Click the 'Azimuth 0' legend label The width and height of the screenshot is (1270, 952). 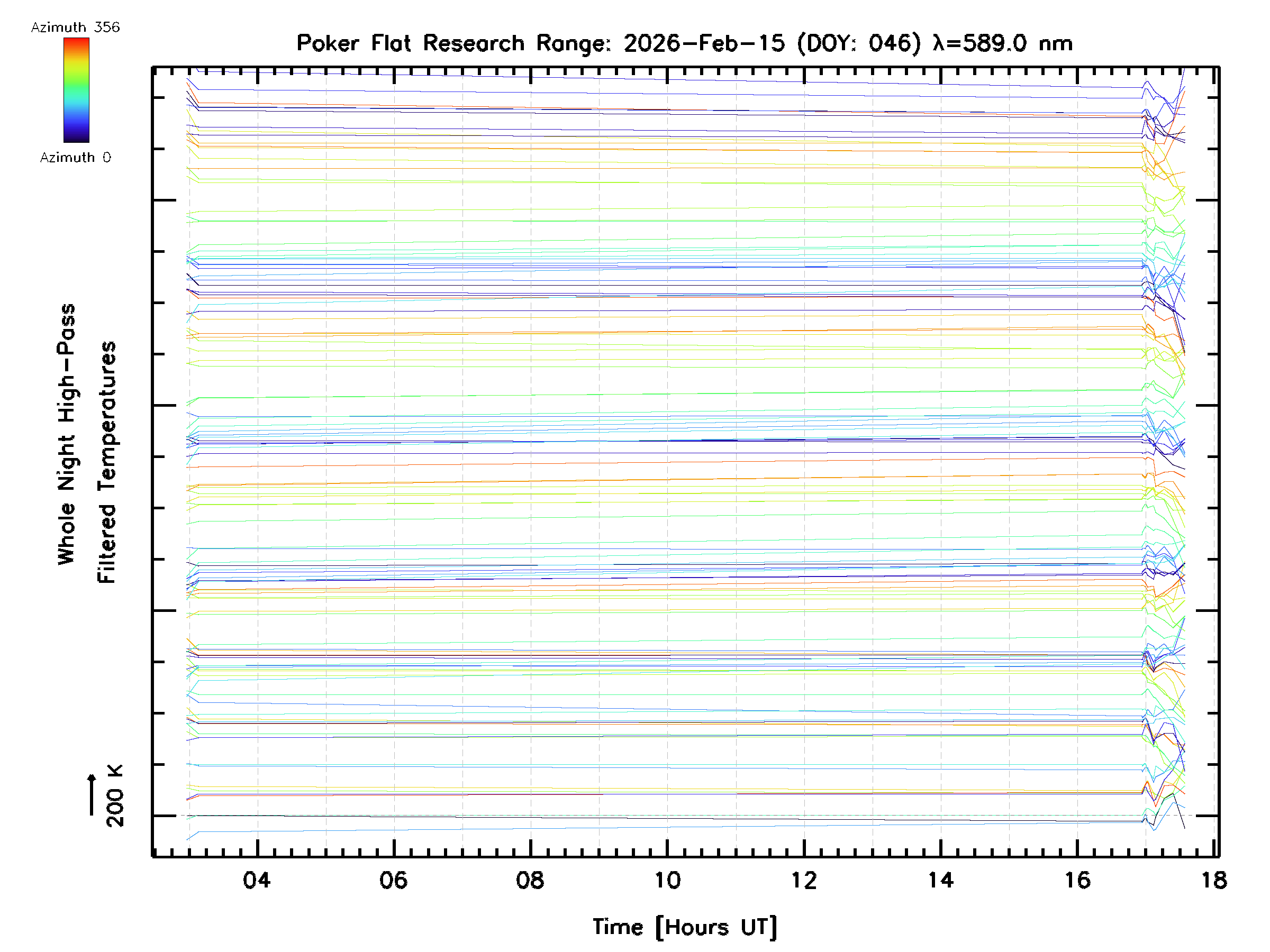(75, 157)
